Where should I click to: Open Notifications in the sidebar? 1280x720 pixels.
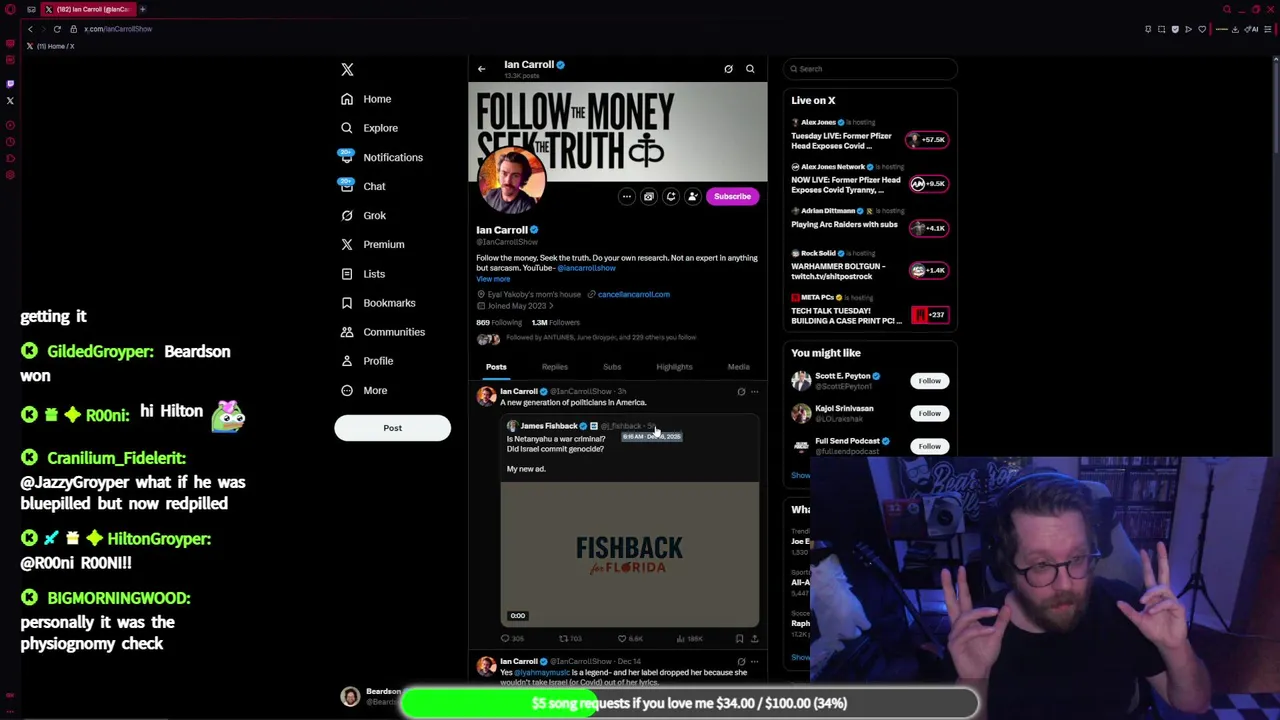click(x=381, y=157)
